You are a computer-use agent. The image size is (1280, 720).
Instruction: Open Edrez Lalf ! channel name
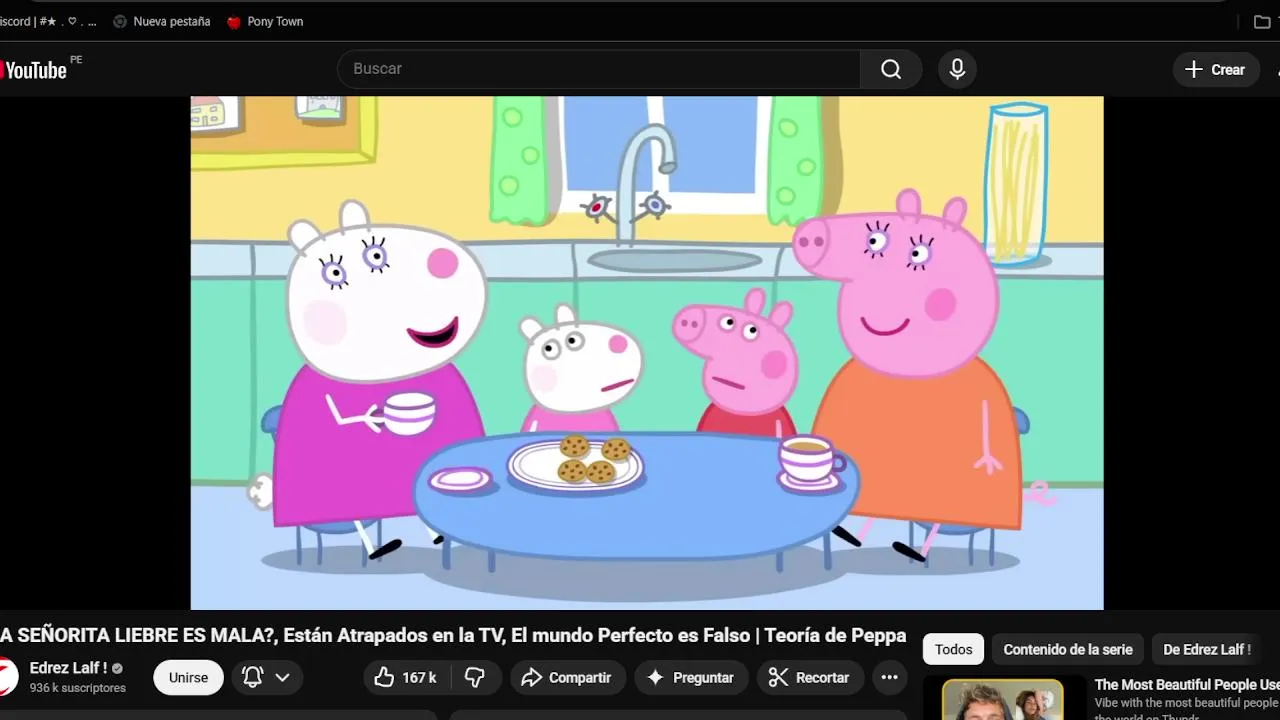[68, 668]
